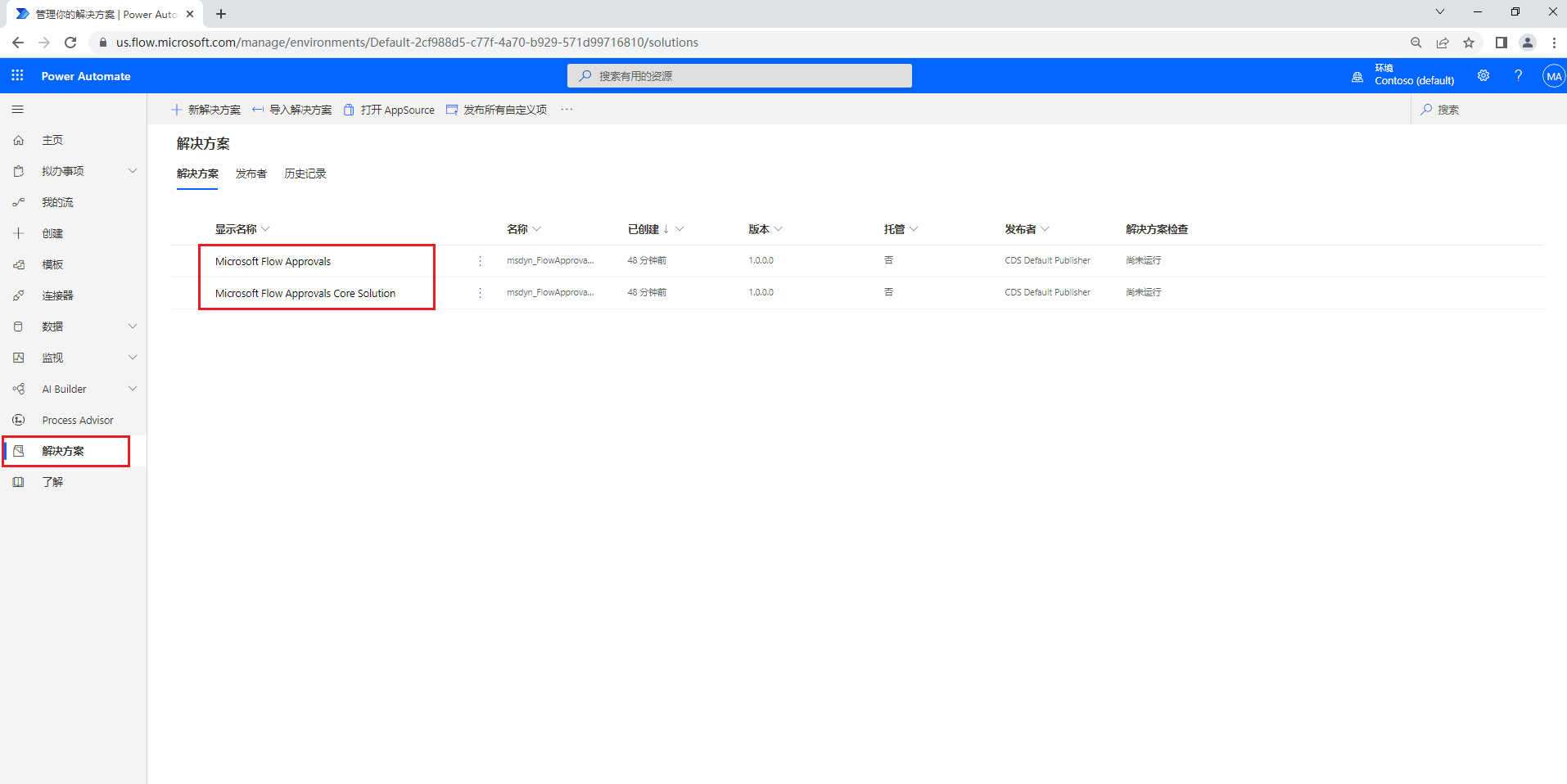Image resolution: width=1567 pixels, height=784 pixels.
Task: Click the database icon beside 数据
Action: pos(18,327)
